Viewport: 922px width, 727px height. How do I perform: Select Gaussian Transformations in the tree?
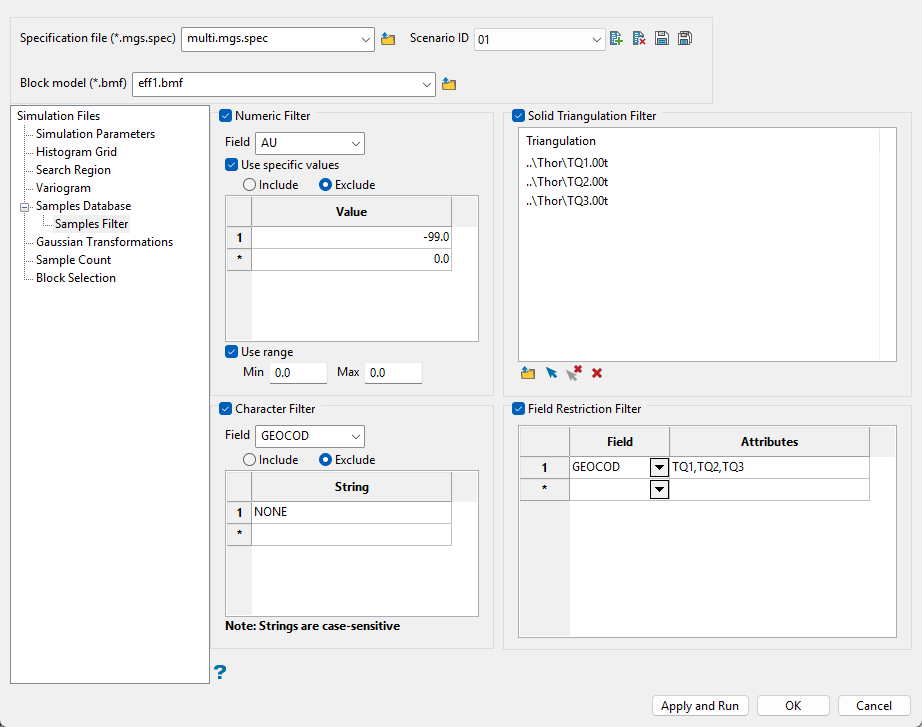point(104,242)
